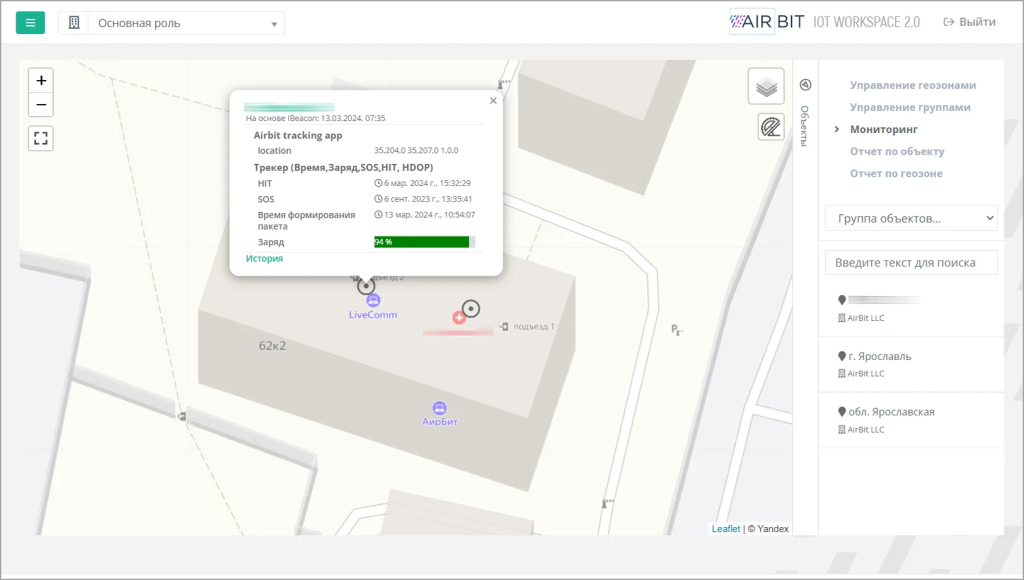This screenshot has height=580, width=1024.
Task: Click the tracker marker beside the red cross
Action: [471, 309]
